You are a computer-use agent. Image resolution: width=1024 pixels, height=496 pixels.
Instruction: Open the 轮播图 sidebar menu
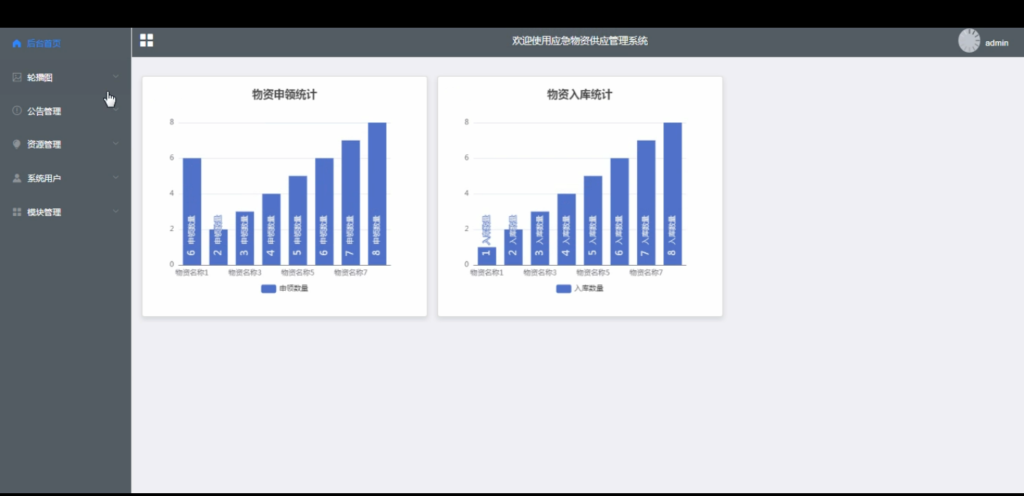click(x=65, y=78)
